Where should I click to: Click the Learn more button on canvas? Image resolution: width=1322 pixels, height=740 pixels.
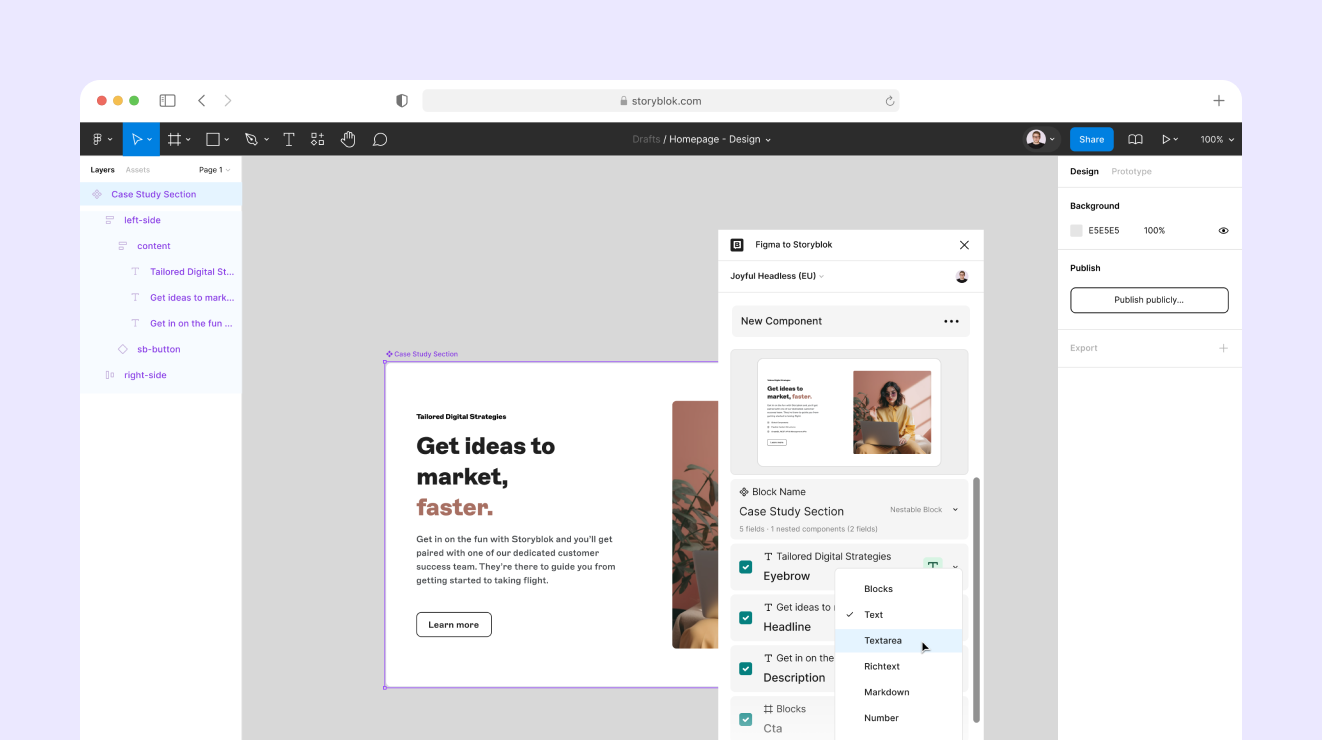[x=454, y=625]
